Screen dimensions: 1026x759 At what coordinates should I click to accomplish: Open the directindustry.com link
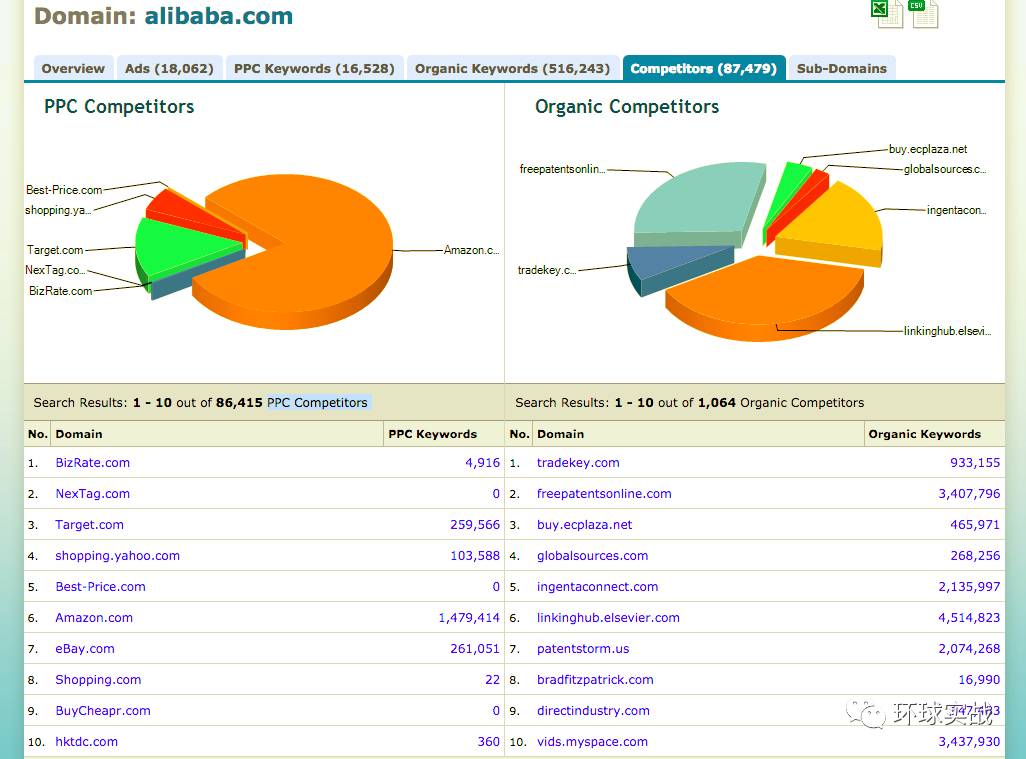(x=593, y=711)
